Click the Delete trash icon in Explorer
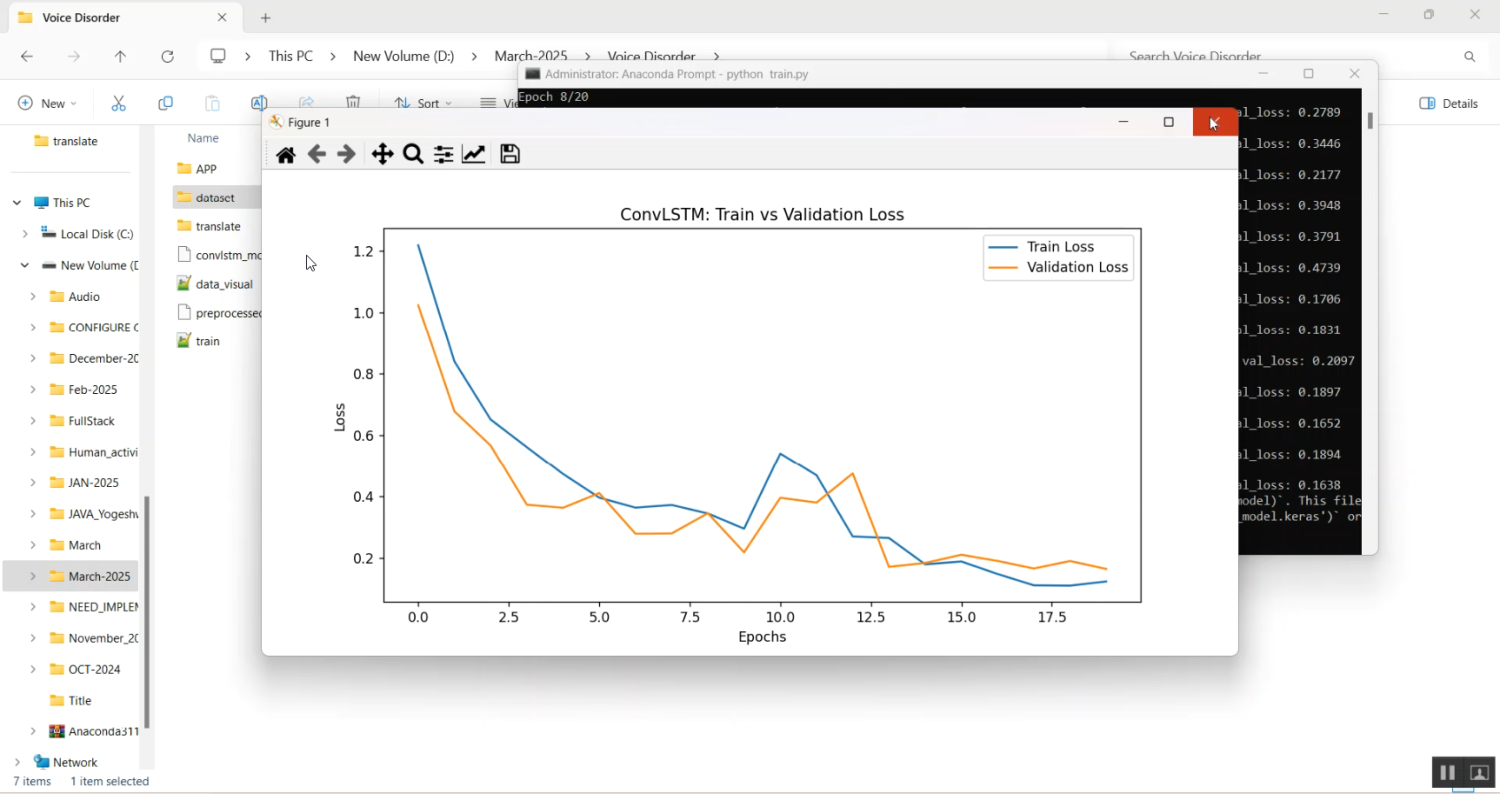 click(353, 102)
